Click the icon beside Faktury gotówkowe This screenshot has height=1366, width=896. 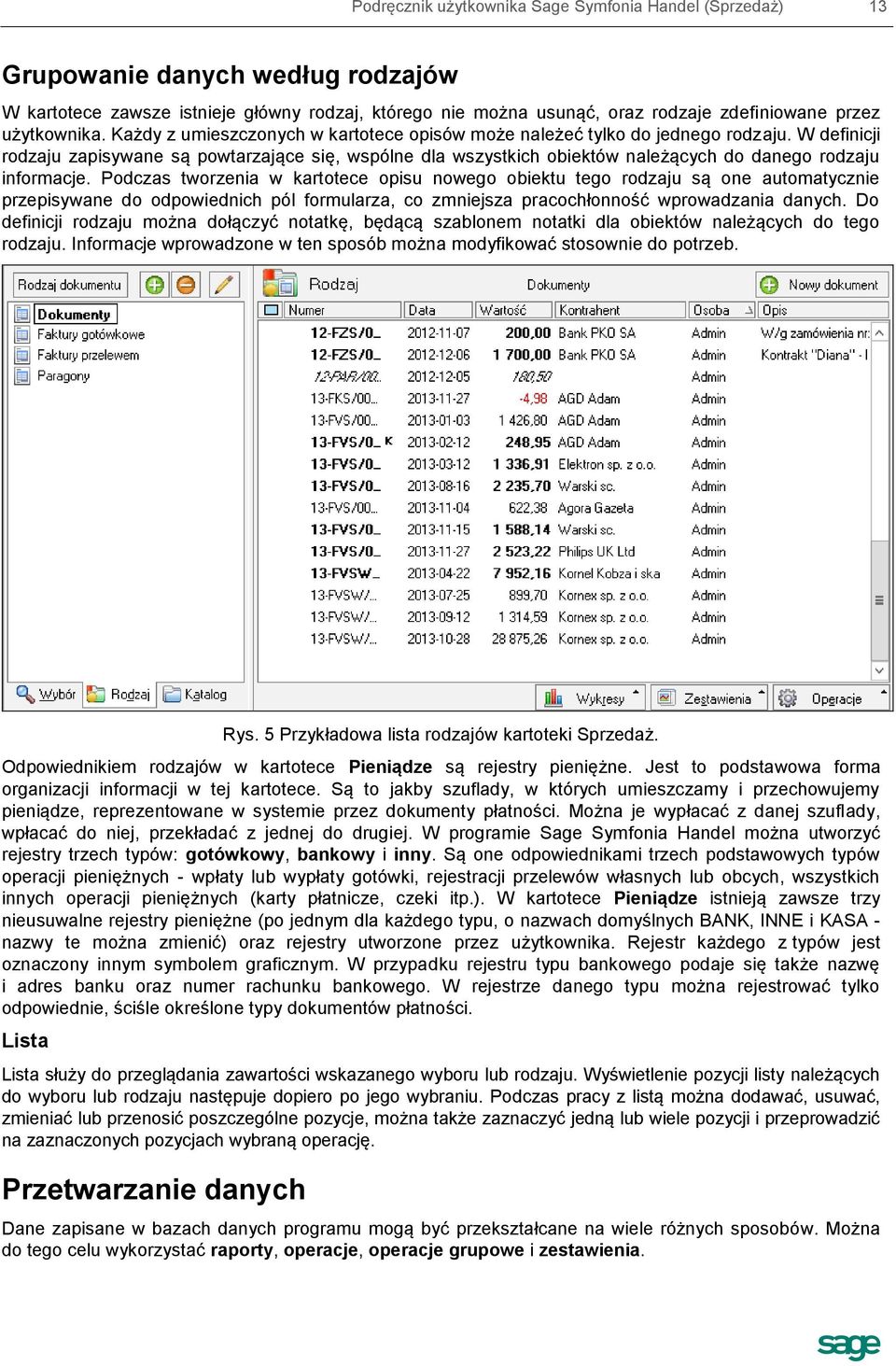22,334
